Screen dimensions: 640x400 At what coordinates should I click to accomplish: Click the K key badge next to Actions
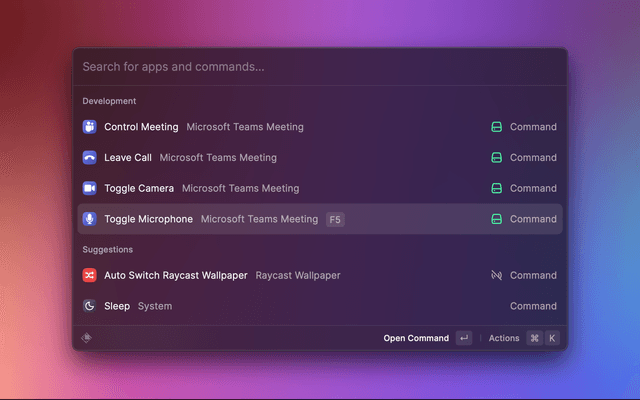tap(551, 338)
